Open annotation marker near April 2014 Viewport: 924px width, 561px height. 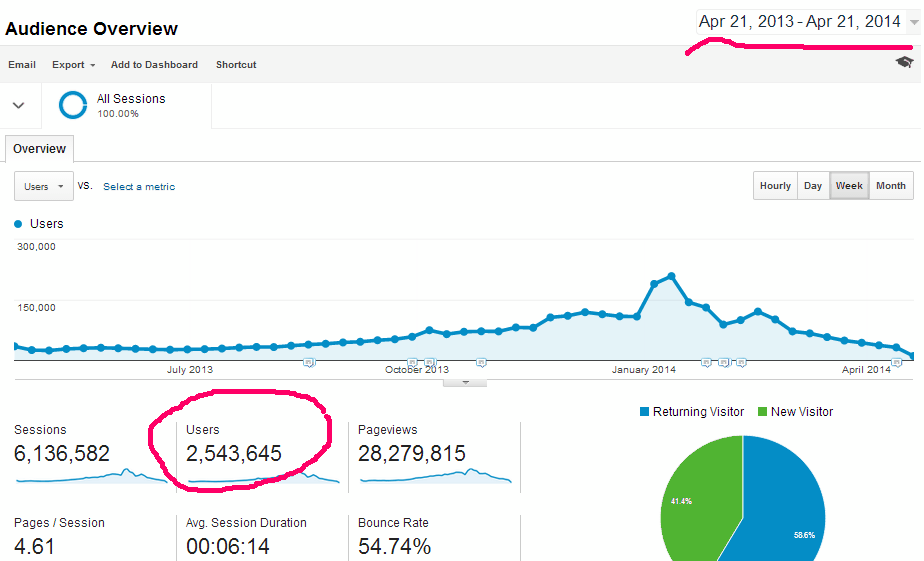[896, 363]
